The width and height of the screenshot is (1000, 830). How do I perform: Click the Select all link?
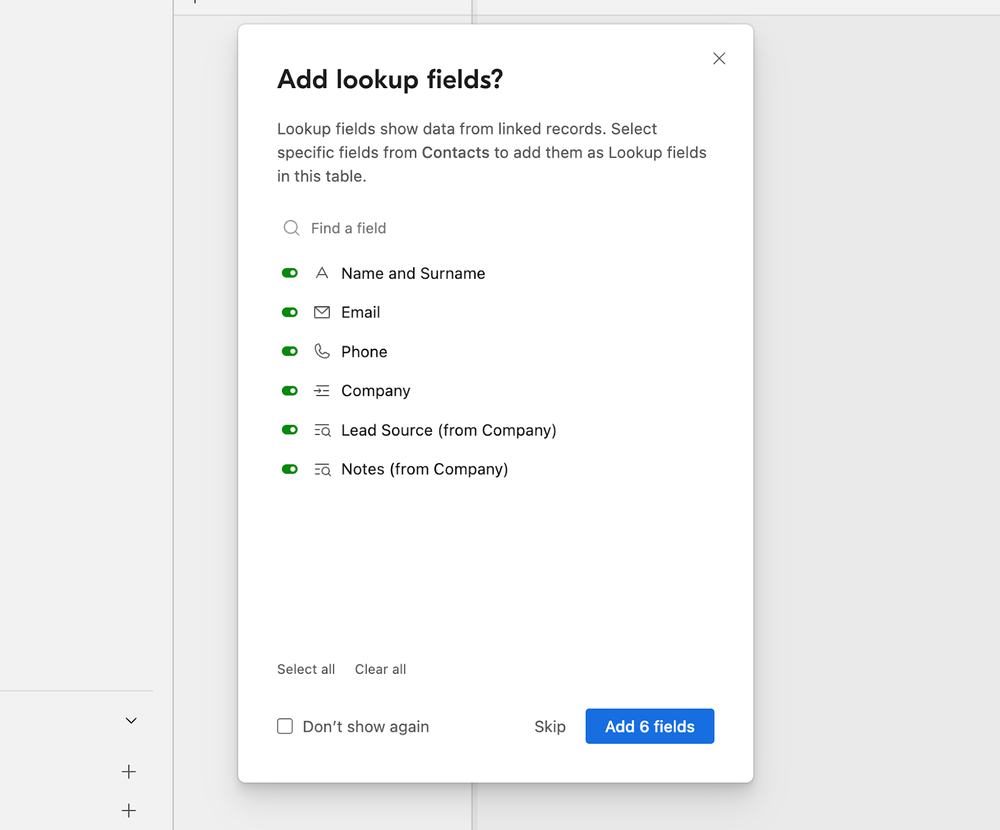pos(306,669)
